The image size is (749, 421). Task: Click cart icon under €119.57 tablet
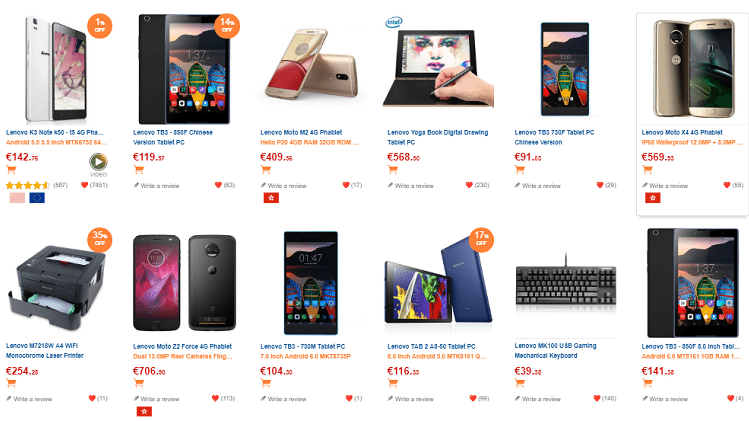pyautogui.click(x=139, y=169)
